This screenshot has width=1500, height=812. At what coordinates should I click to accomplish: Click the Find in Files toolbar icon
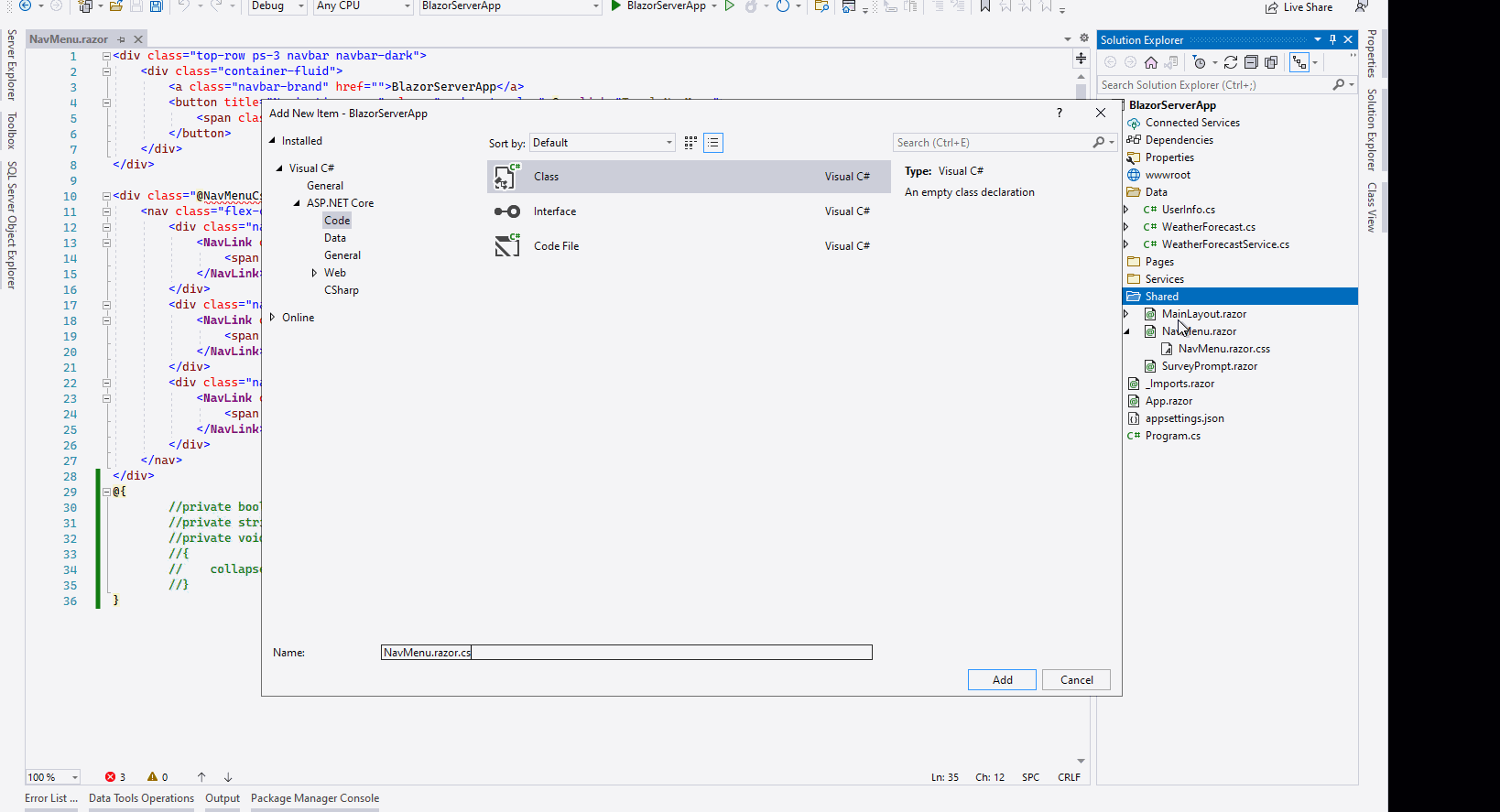click(x=821, y=5)
